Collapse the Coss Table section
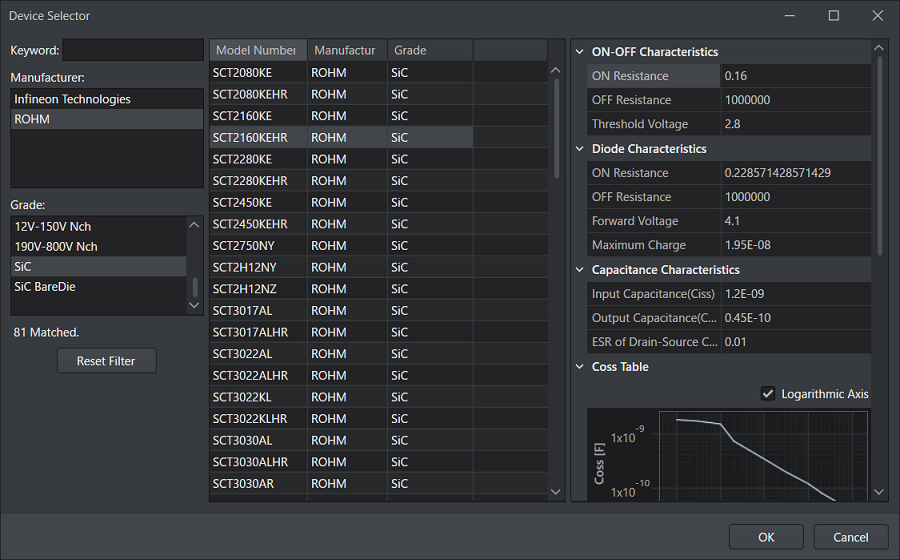900x560 pixels. 580,367
